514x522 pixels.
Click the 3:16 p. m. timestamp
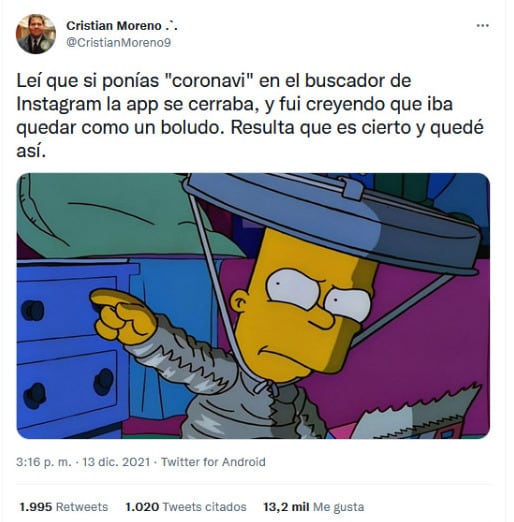pos(44,462)
